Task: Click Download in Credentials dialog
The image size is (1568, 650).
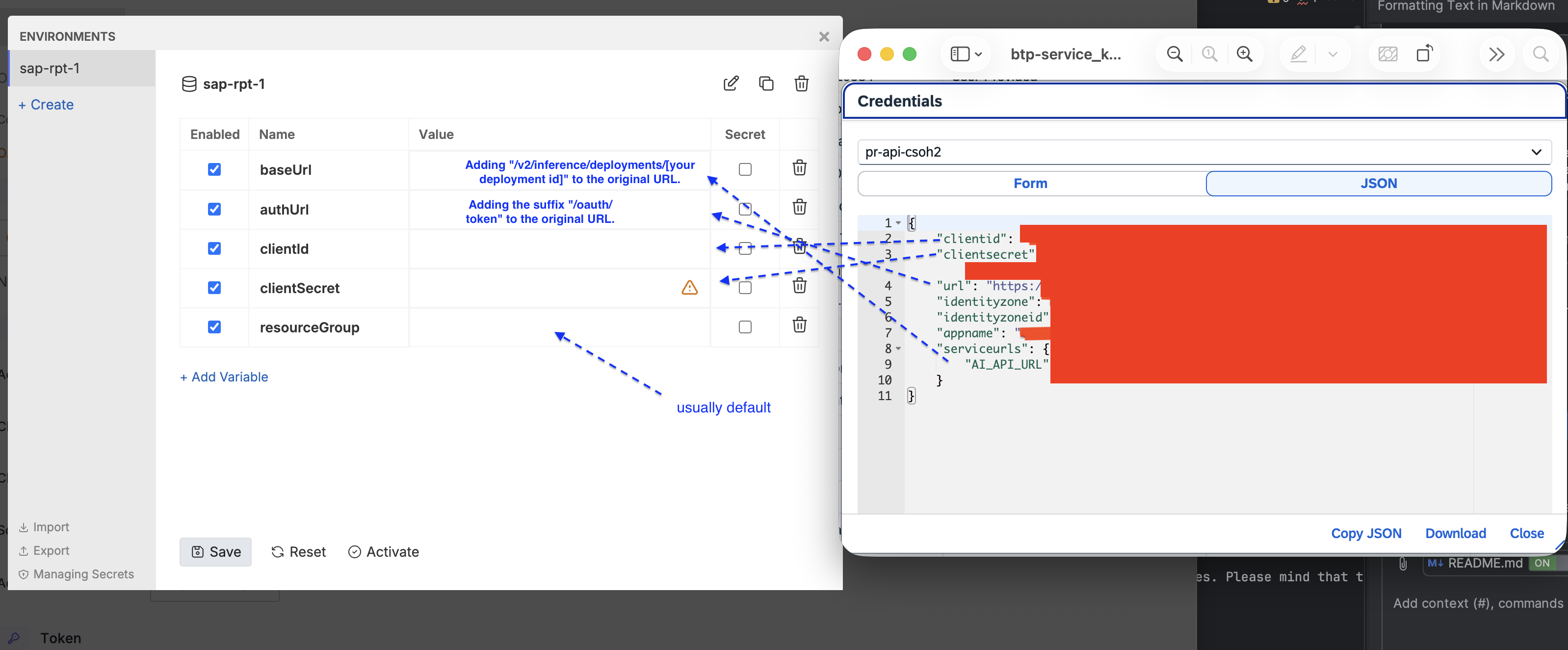Action: coord(1455,534)
